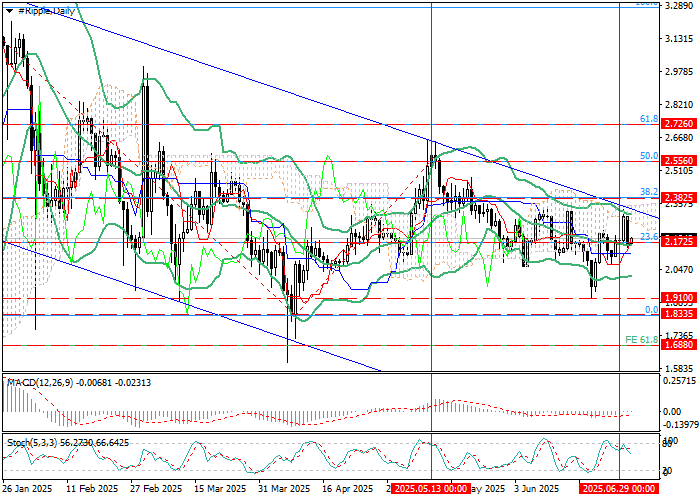Click the 2025.06.29 00:00 date marker

tap(618, 490)
